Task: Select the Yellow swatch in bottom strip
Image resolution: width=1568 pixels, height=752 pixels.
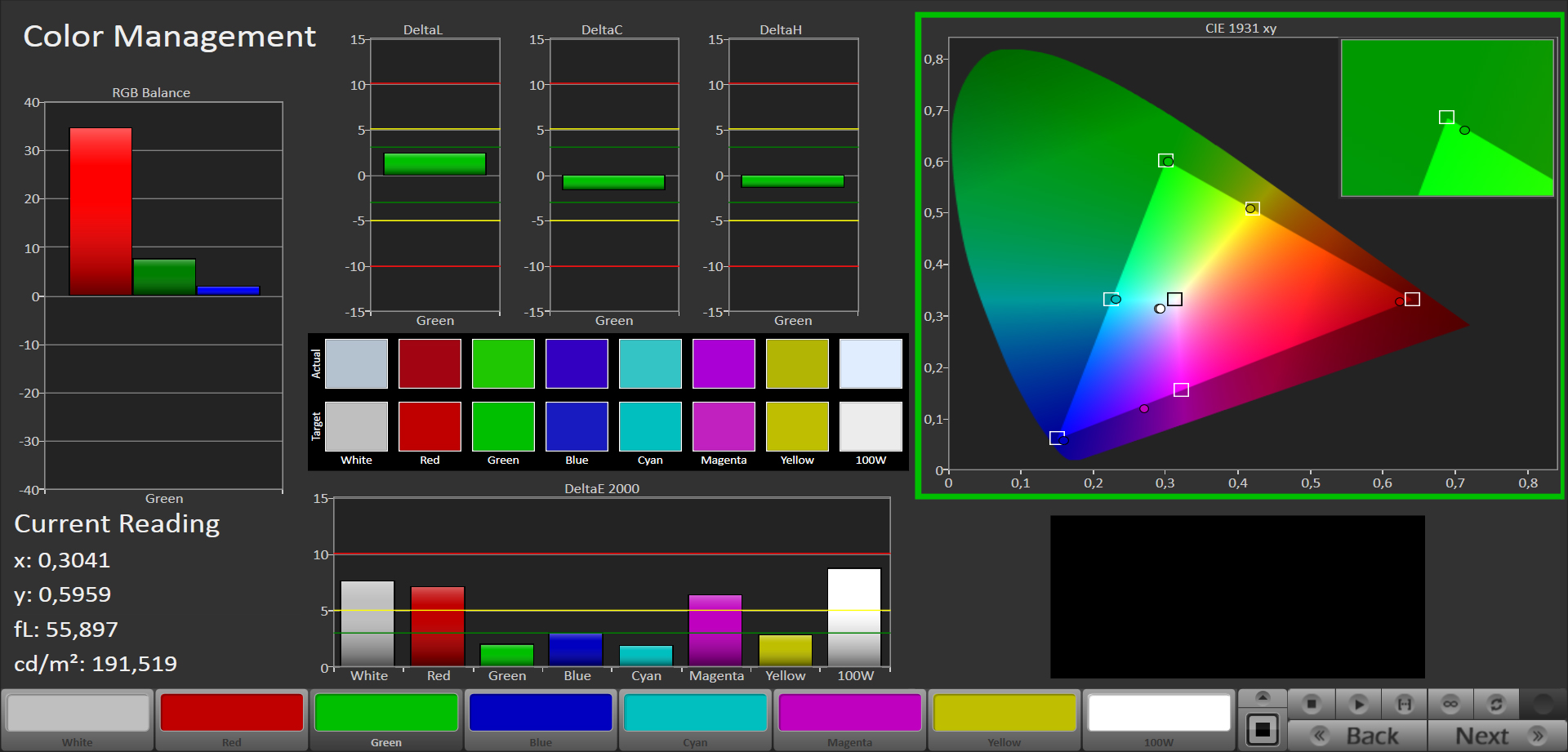Action: [x=1004, y=714]
